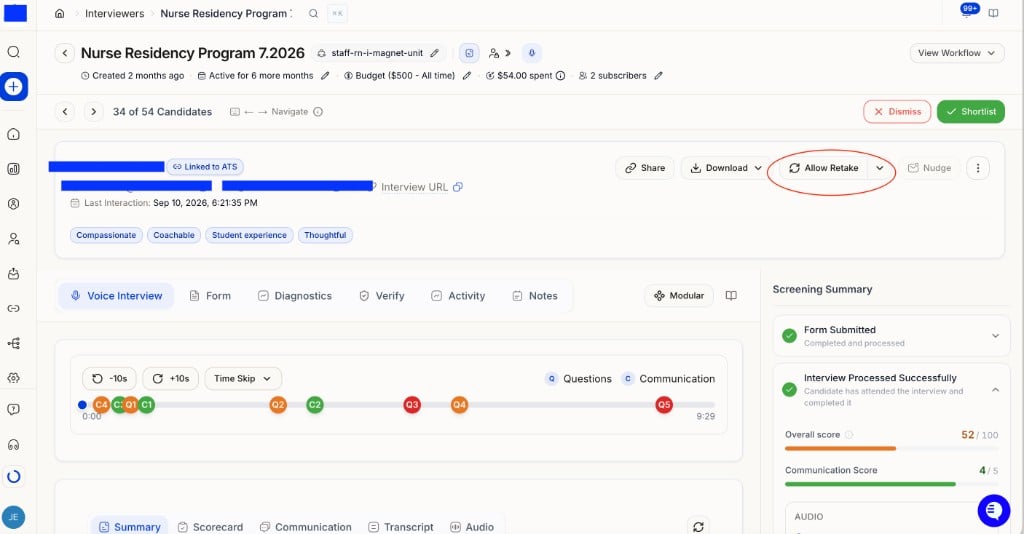Screen dimensions: 1024x534
Task: Open the chat support bubble
Action: (993, 510)
